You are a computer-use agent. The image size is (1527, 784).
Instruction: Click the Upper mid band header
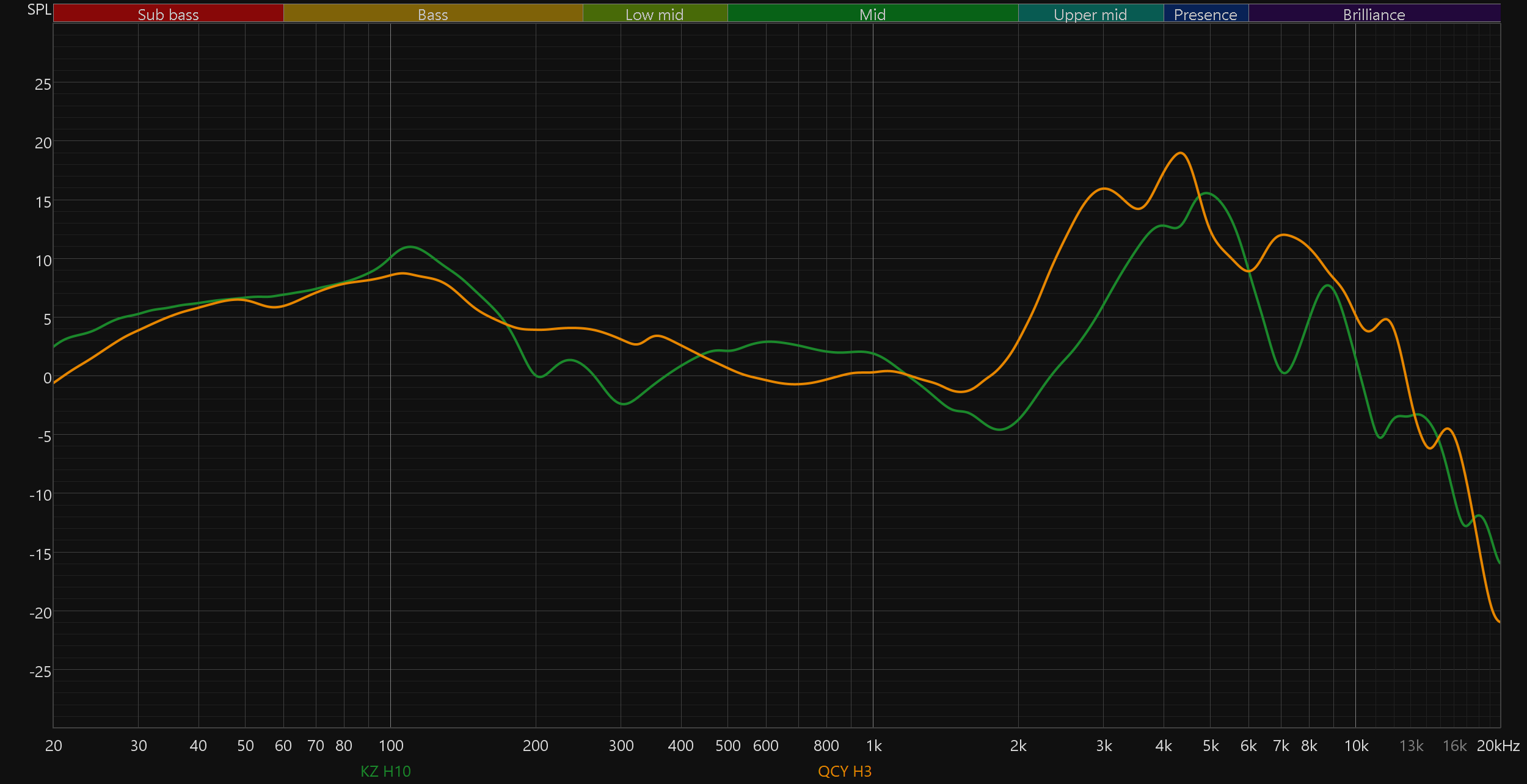click(1090, 14)
